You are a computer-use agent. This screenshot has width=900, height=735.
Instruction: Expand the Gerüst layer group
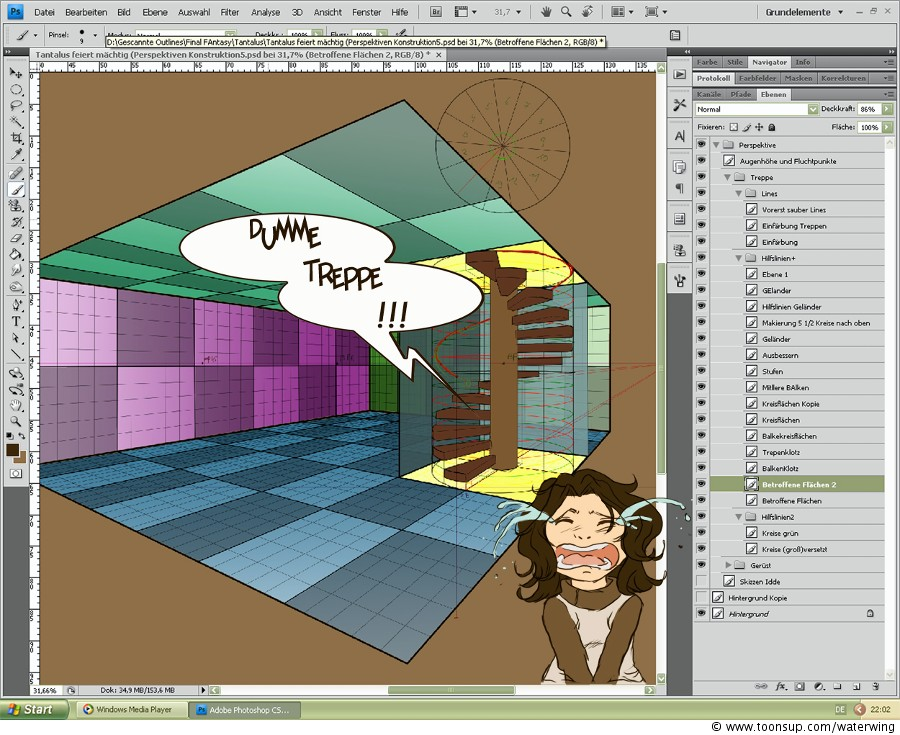pos(728,565)
